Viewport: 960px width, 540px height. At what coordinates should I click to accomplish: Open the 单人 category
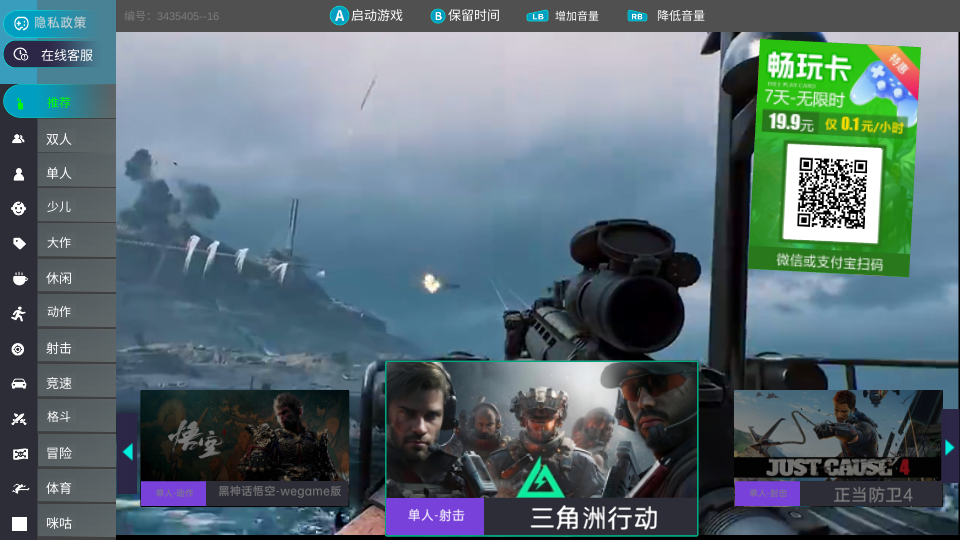pos(77,173)
